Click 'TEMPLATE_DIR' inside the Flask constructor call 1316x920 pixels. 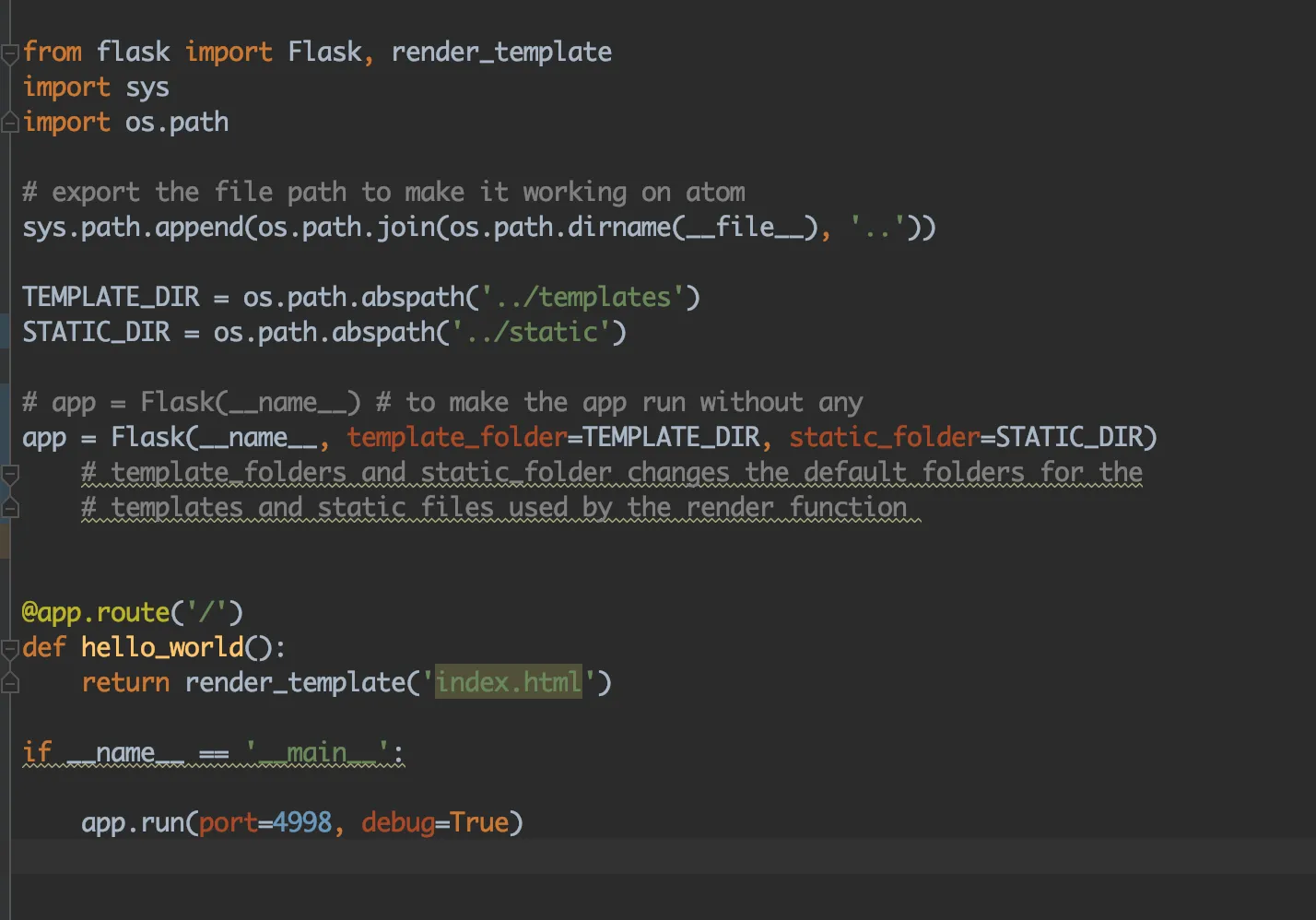671,437
